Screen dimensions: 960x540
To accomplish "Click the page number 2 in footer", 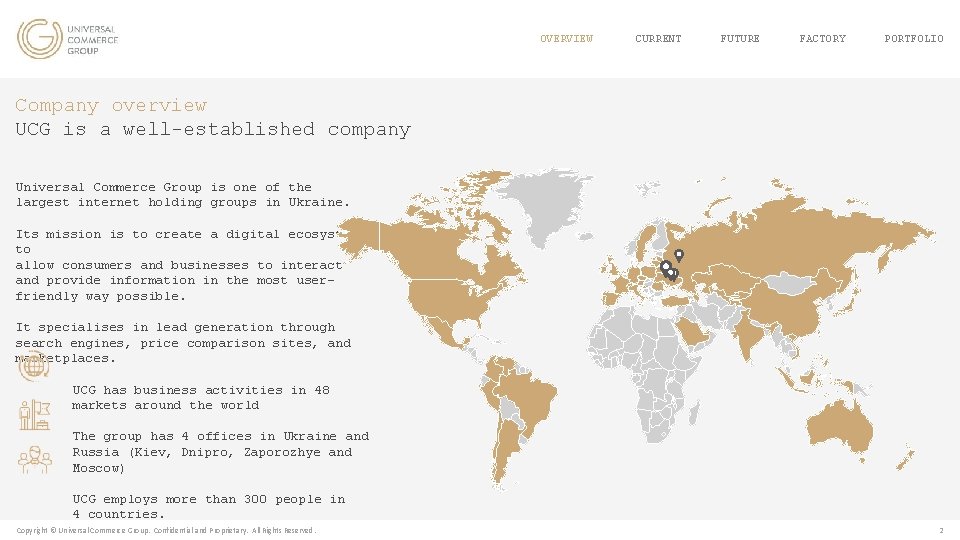I will click(x=941, y=530).
